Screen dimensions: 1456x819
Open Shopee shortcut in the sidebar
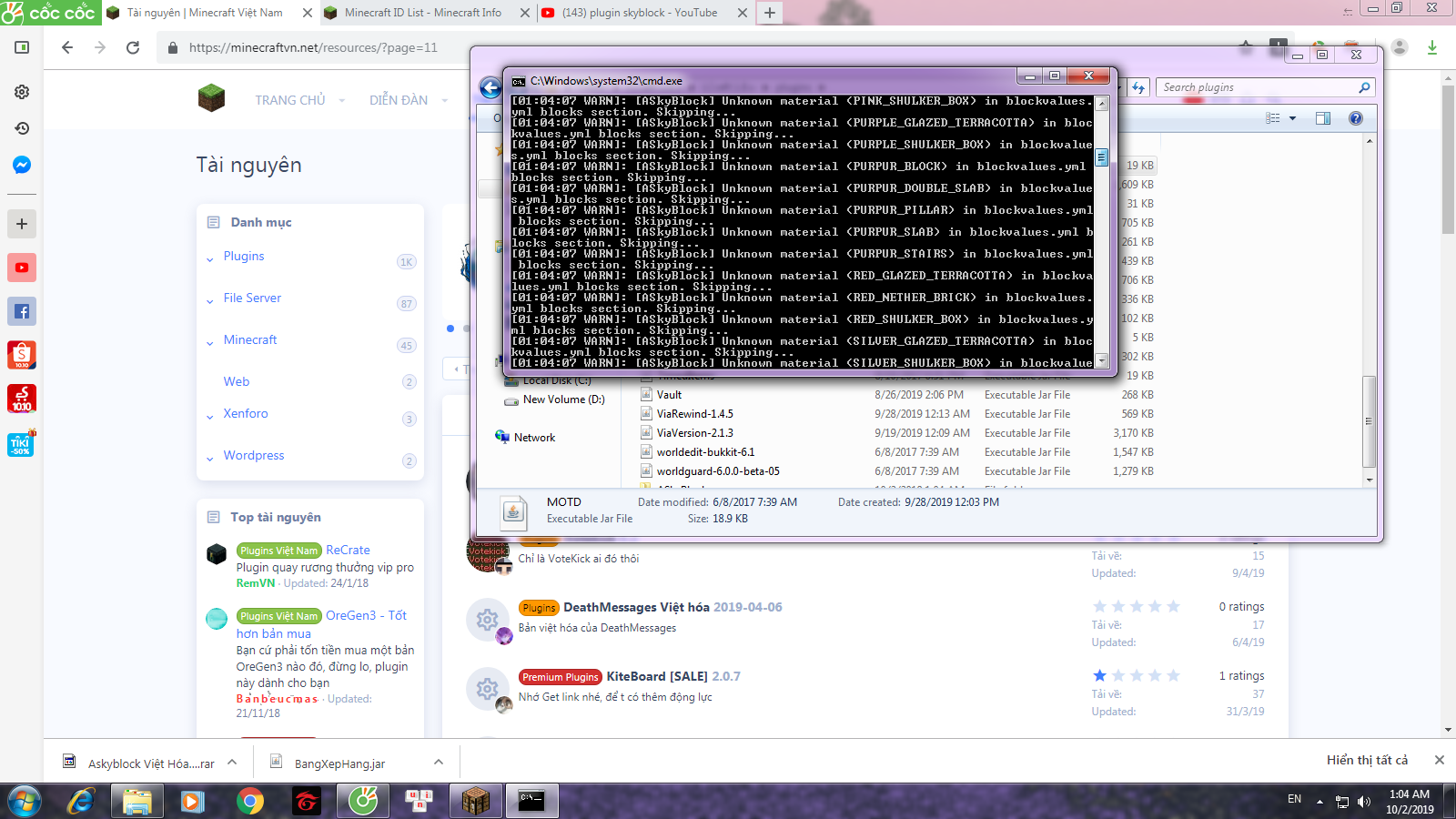(x=22, y=355)
